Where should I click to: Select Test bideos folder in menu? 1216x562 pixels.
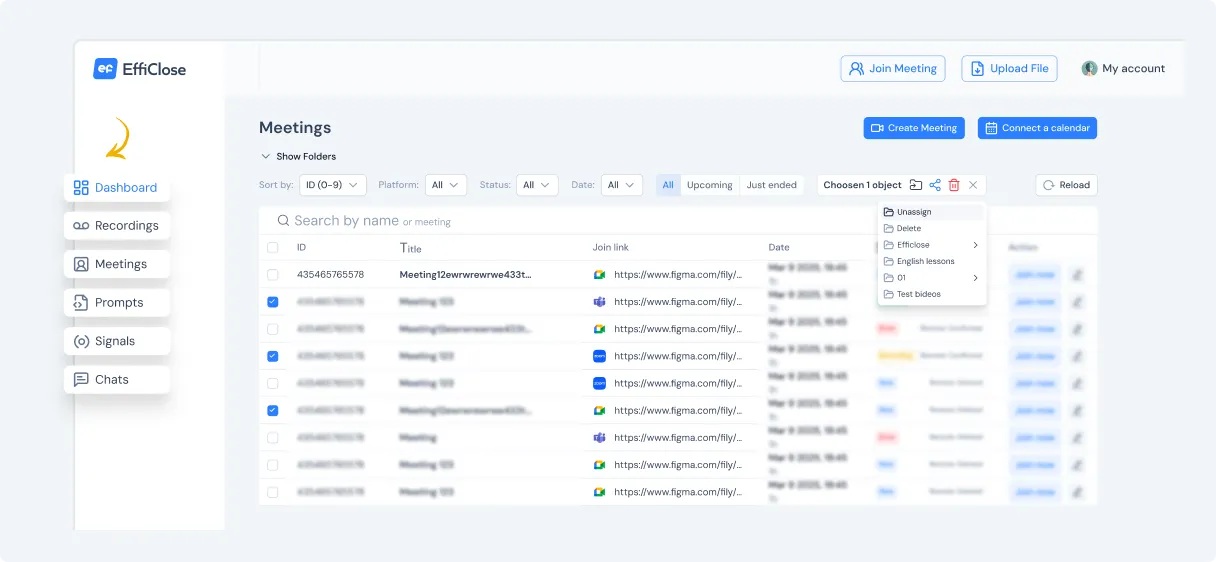click(x=932, y=294)
